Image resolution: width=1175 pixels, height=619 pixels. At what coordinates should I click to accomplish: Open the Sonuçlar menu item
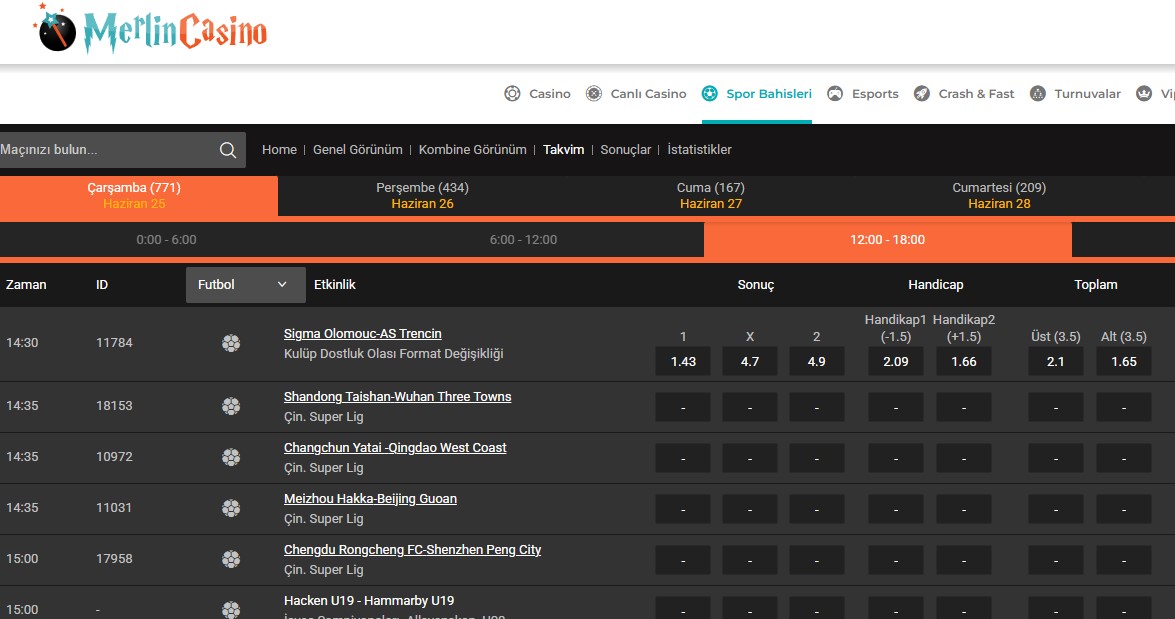point(625,150)
